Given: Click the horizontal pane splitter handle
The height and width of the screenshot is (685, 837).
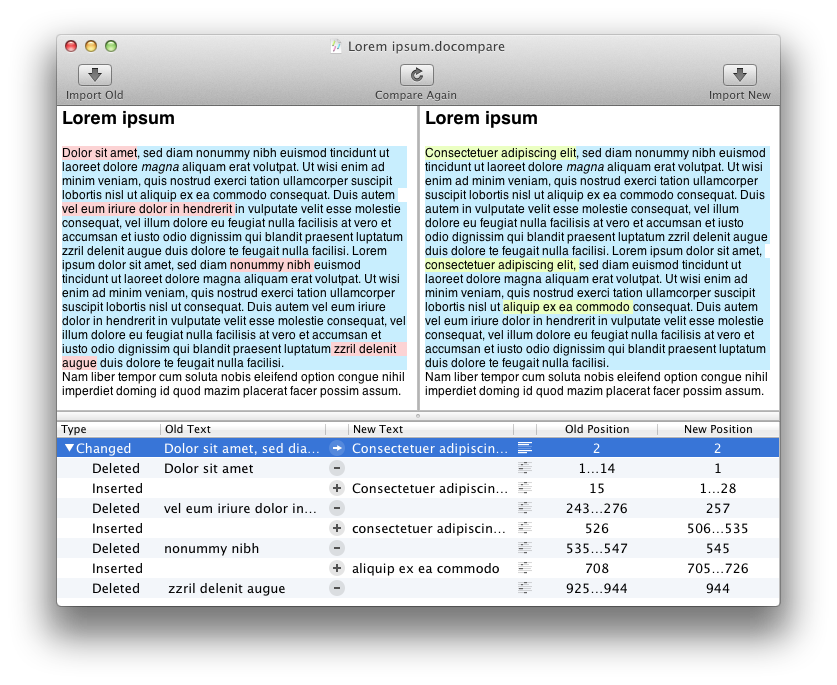Looking at the screenshot, I should pyautogui.click(x=418, y=415).
